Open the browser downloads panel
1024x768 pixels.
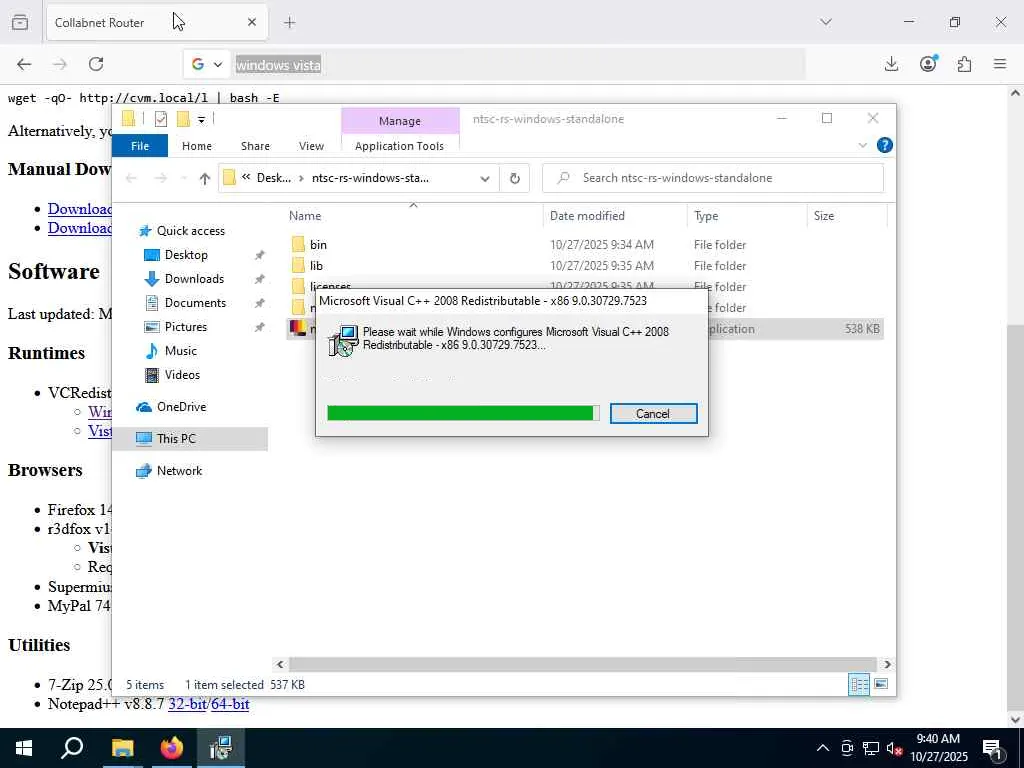[x=891, y=64]
